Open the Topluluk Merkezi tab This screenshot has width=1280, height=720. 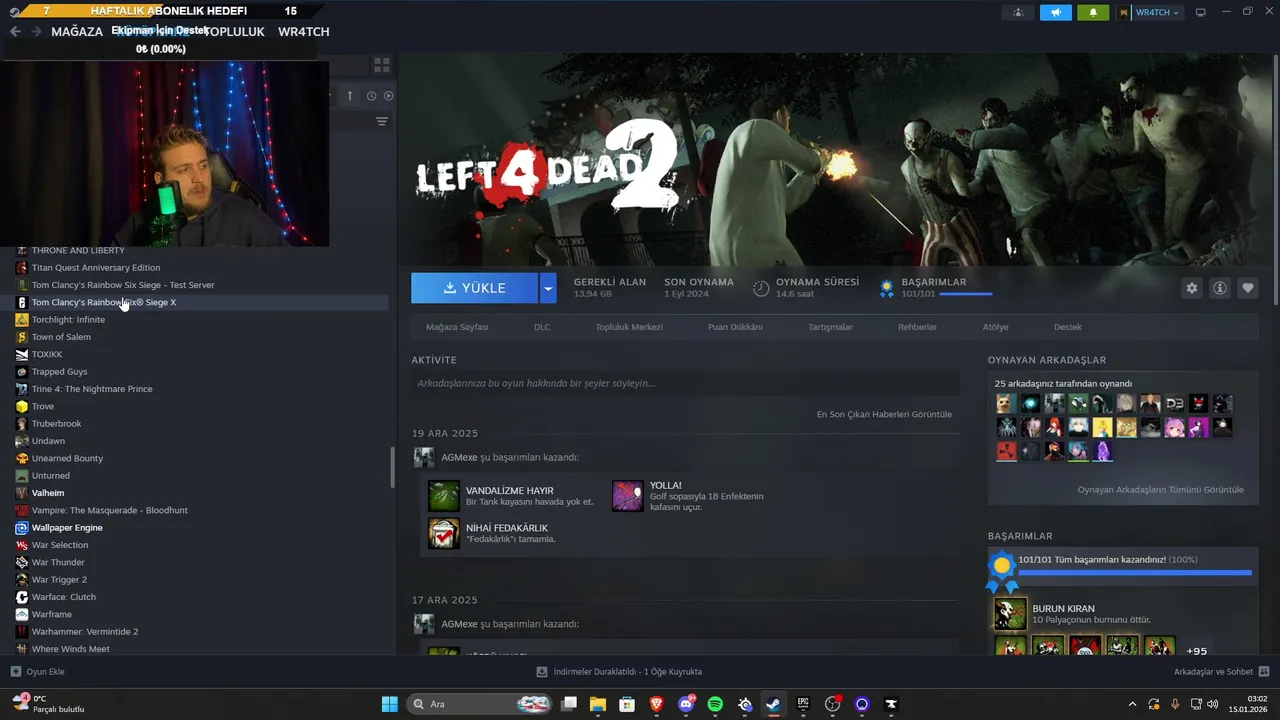coord(629,327)
